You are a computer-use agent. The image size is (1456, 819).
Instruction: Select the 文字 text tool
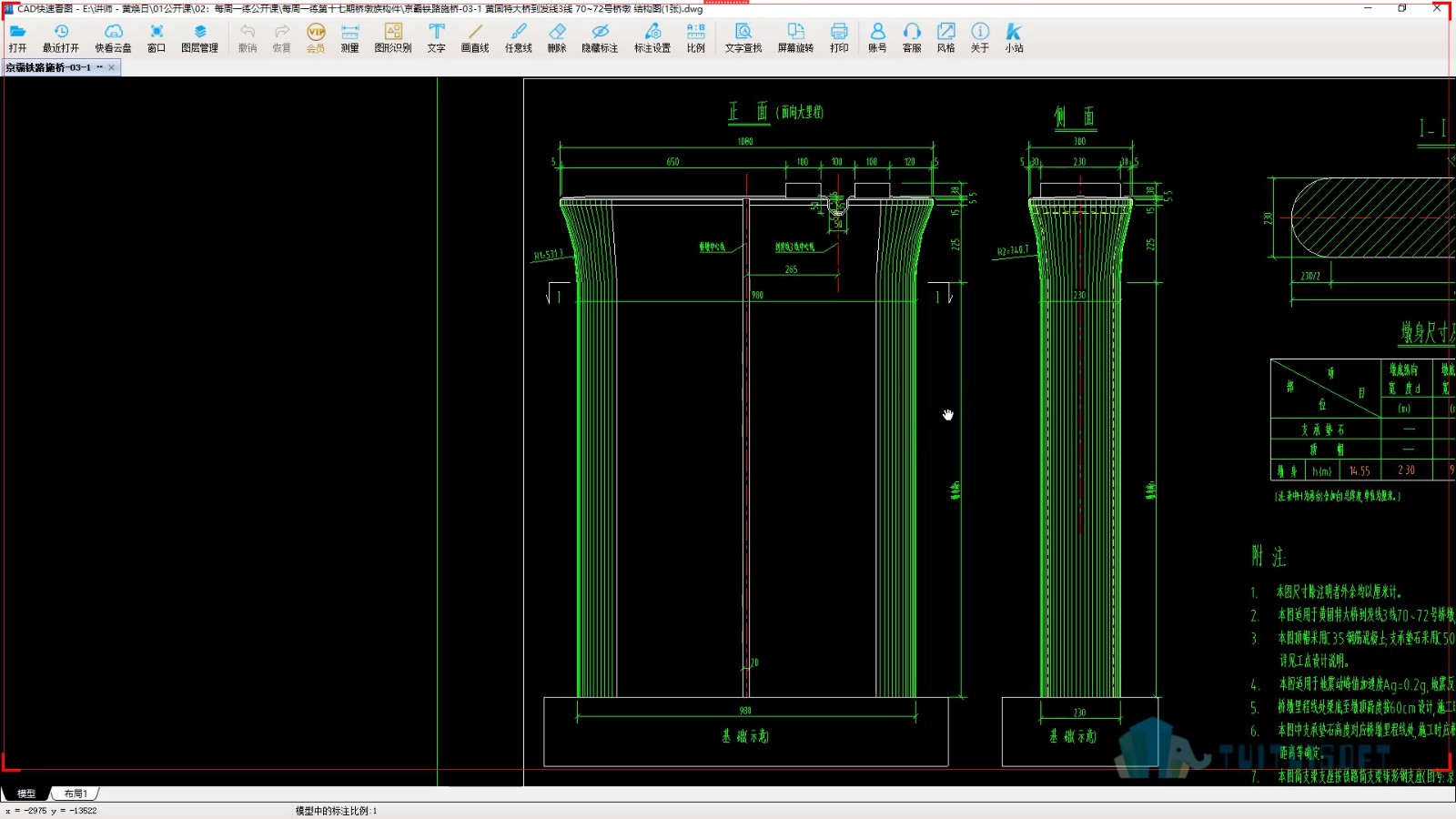[x=437, y=37]
